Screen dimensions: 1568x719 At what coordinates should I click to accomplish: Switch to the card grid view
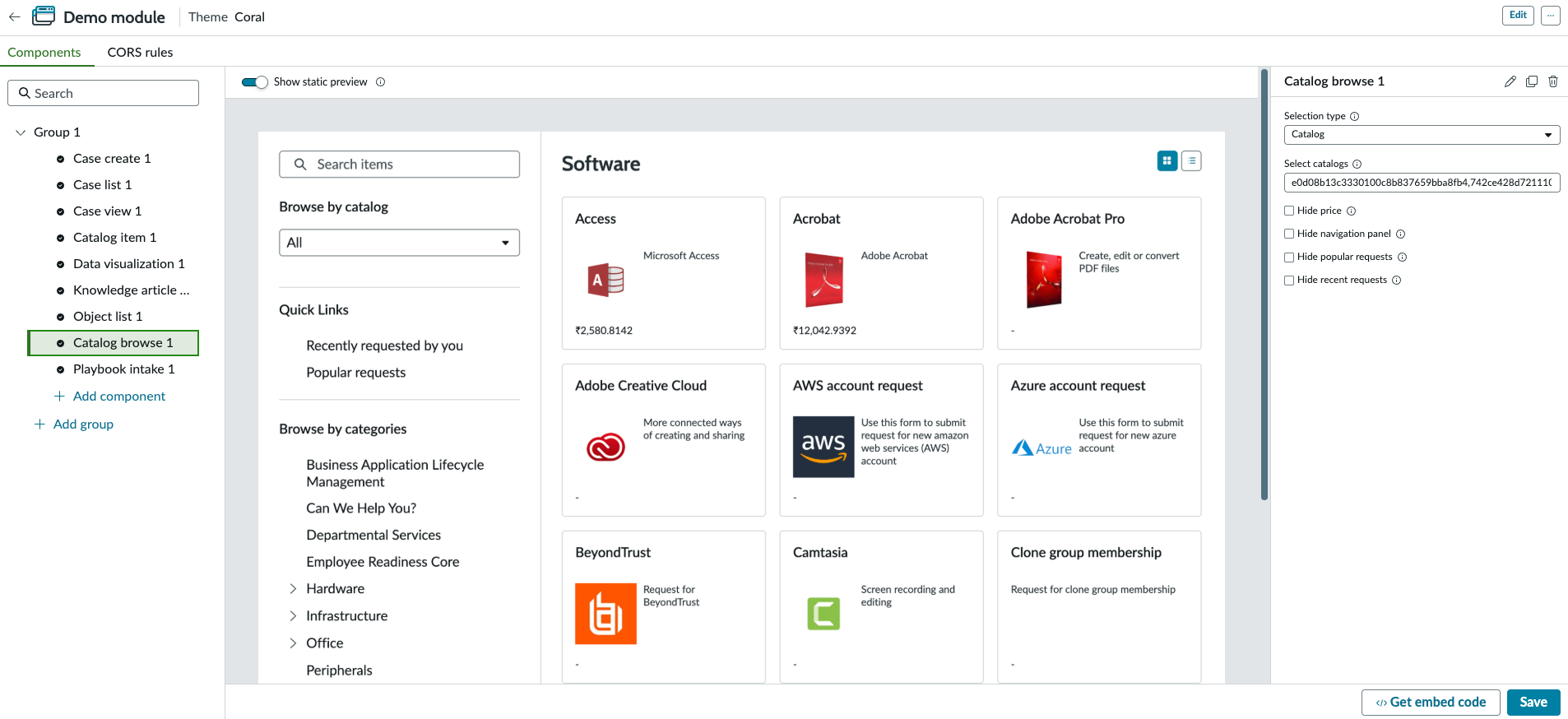(x=1167, y=160)
